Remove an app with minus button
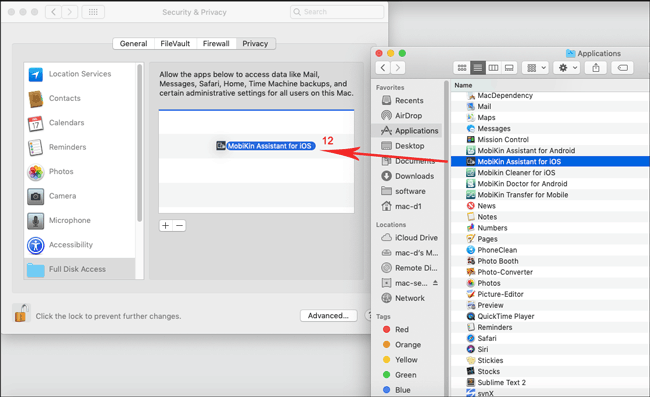The width and height of the screenshot is (650, 397). (x=179, y=225)
